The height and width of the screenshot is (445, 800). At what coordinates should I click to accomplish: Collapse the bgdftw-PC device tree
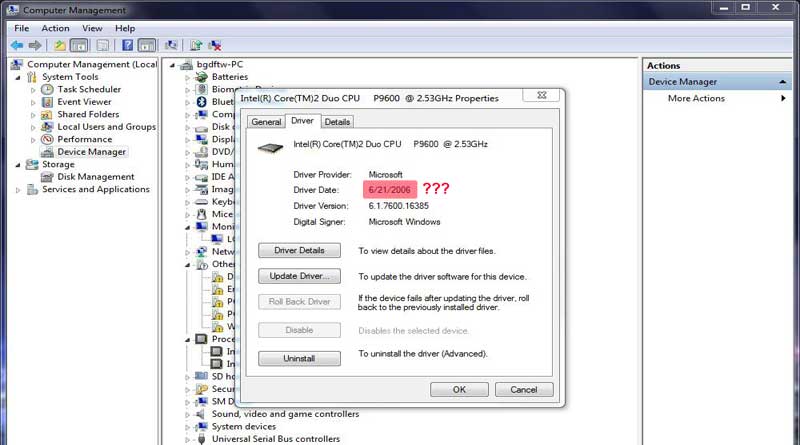[x=172, y=65]
